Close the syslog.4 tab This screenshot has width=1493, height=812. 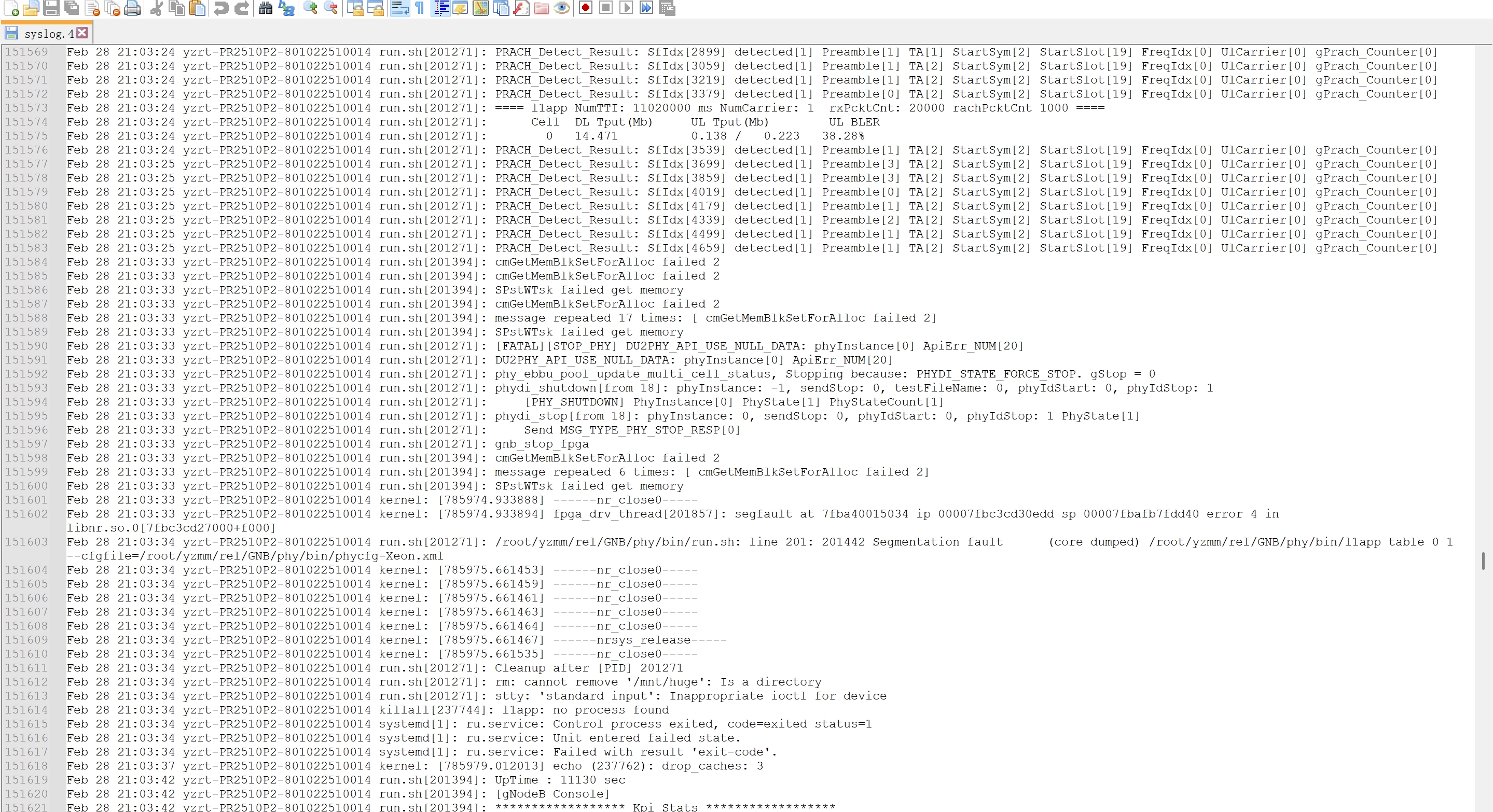[x=82, y=33]
